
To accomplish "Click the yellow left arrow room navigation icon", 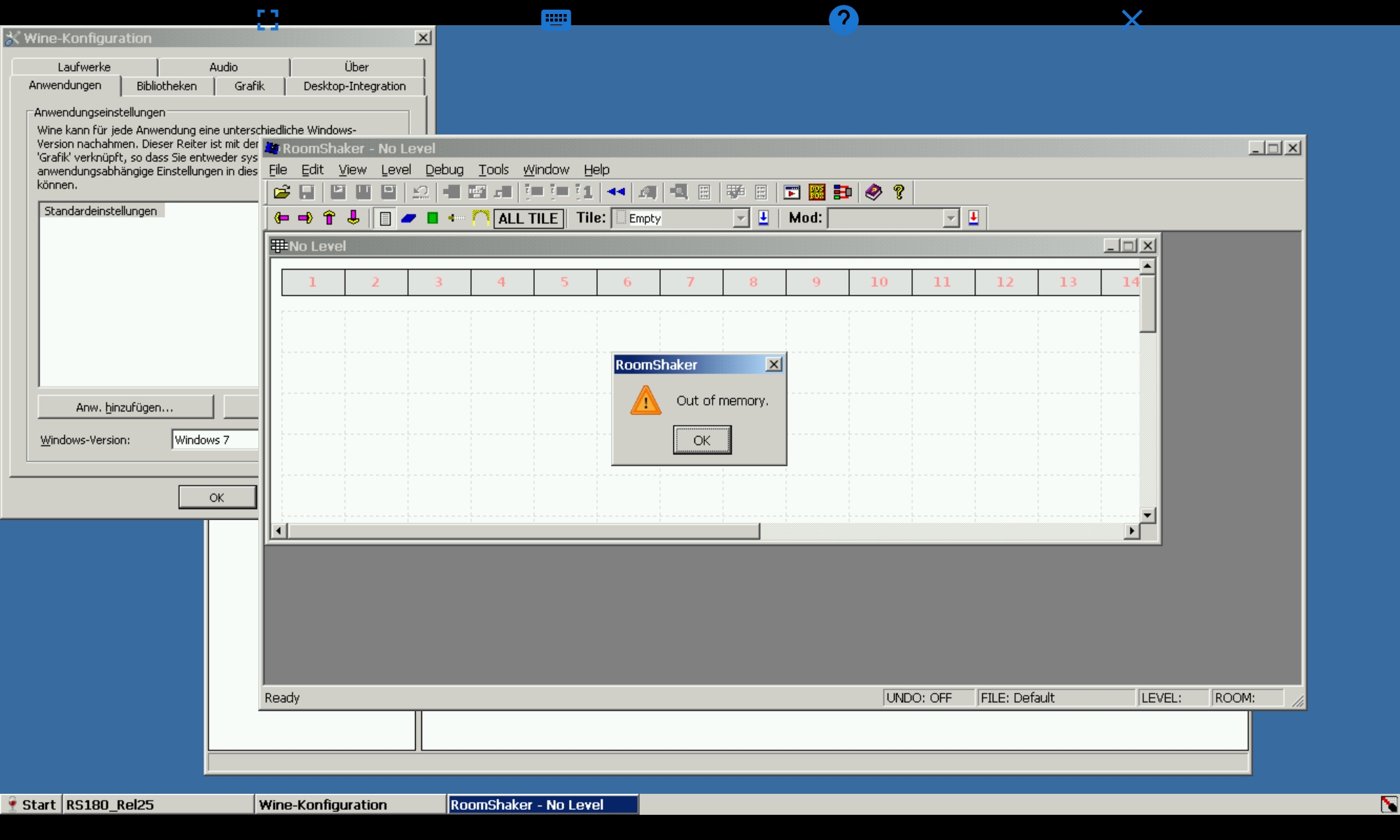I will (x=281, y=218).
